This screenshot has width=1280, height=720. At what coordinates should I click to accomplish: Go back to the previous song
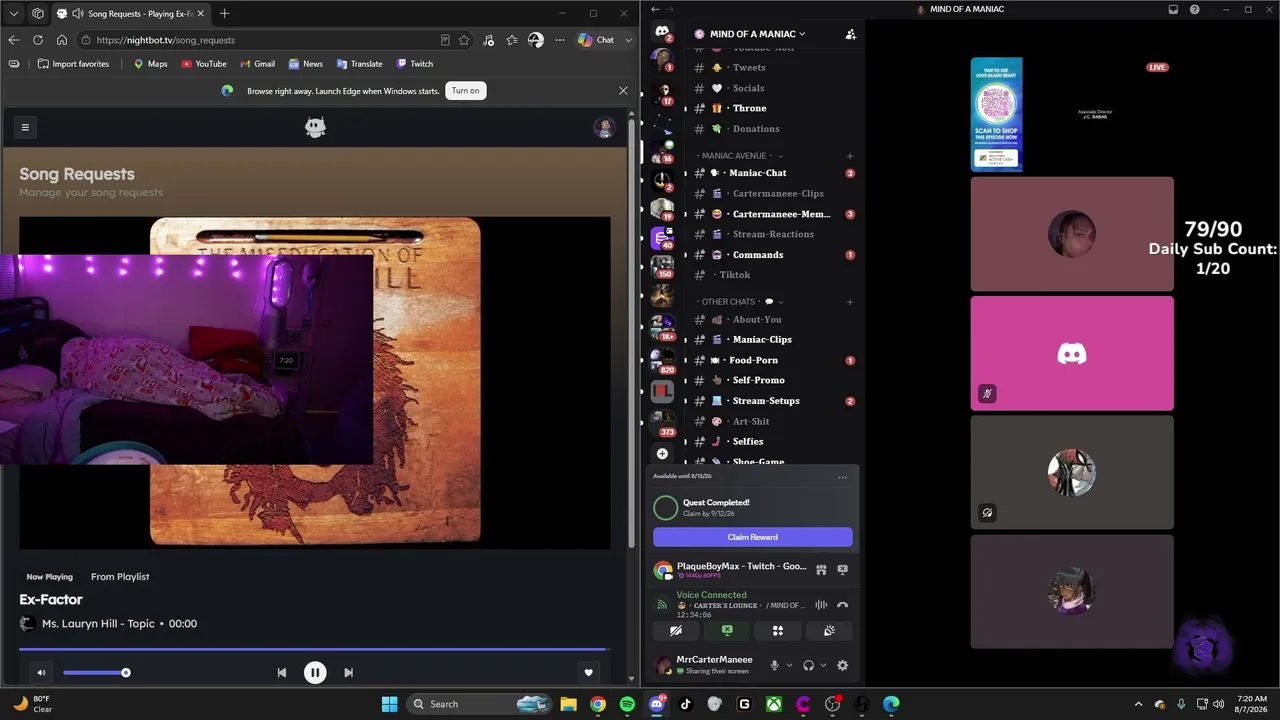click(282, 673)
